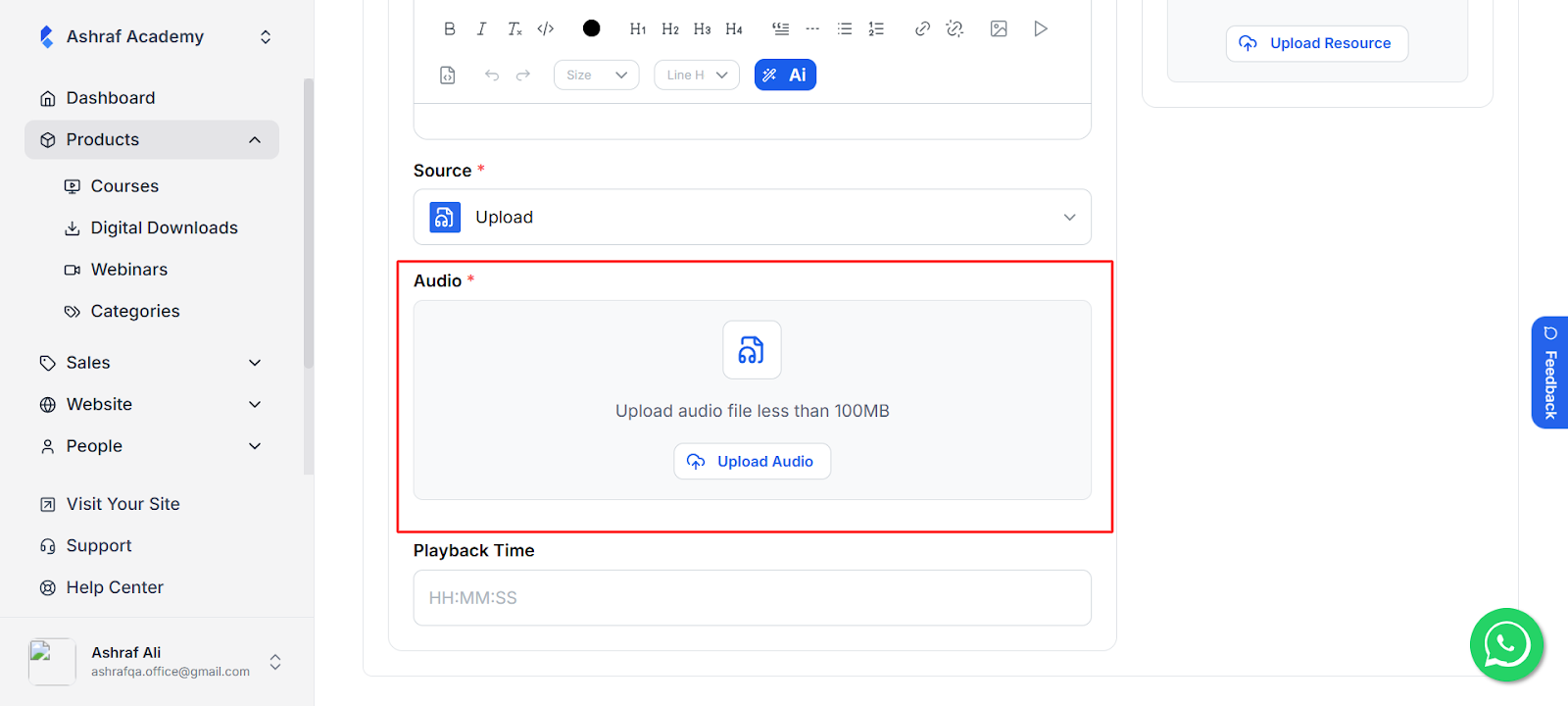The image size is (1568, 706).
Task: Go to Digital Downloads page
Action: tap(164, 227)
